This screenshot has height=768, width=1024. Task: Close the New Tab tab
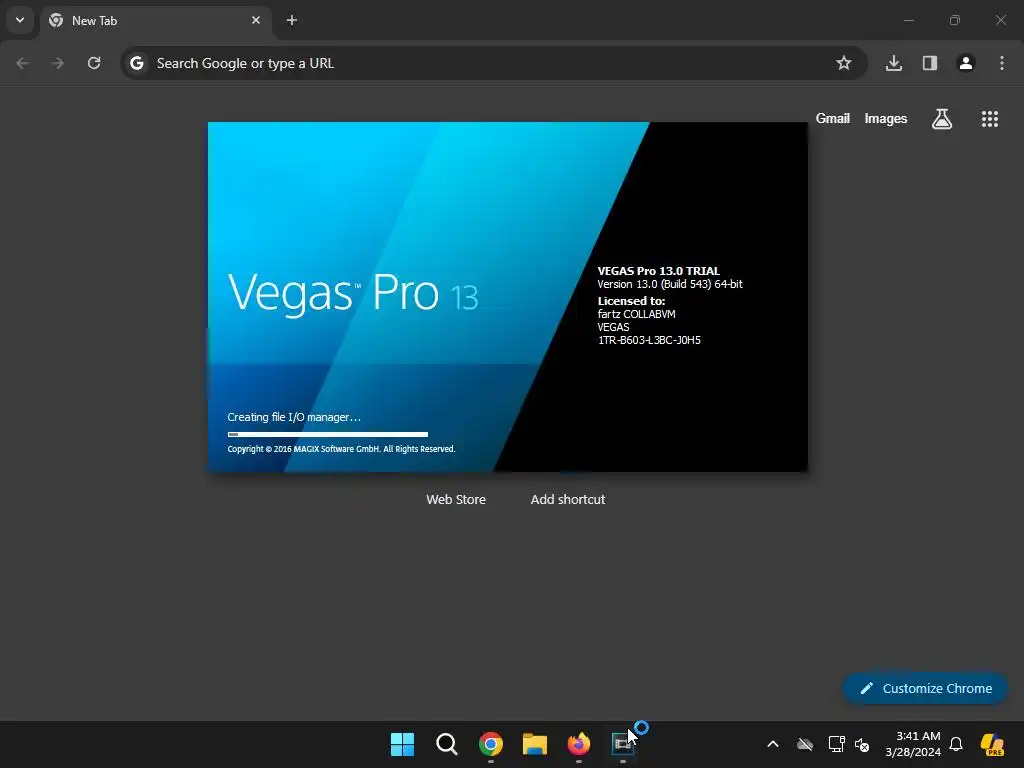coord(256,20)
